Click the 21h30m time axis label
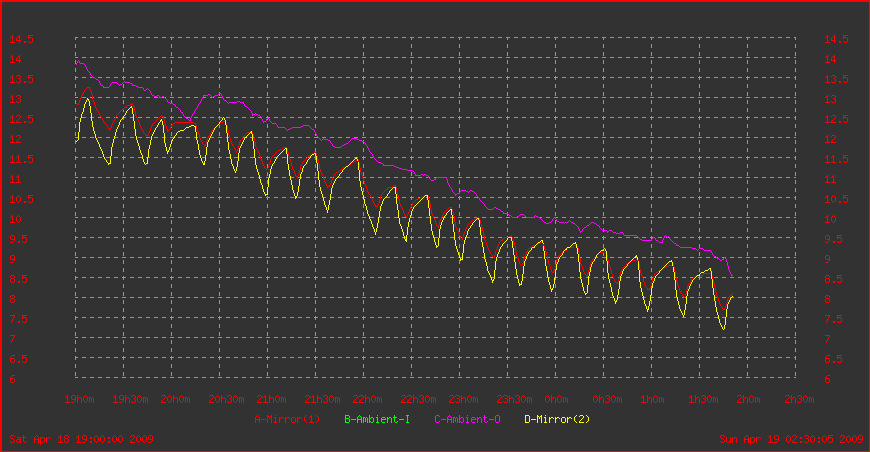Viewport: 870px width, 452px height. coord(322,399)
